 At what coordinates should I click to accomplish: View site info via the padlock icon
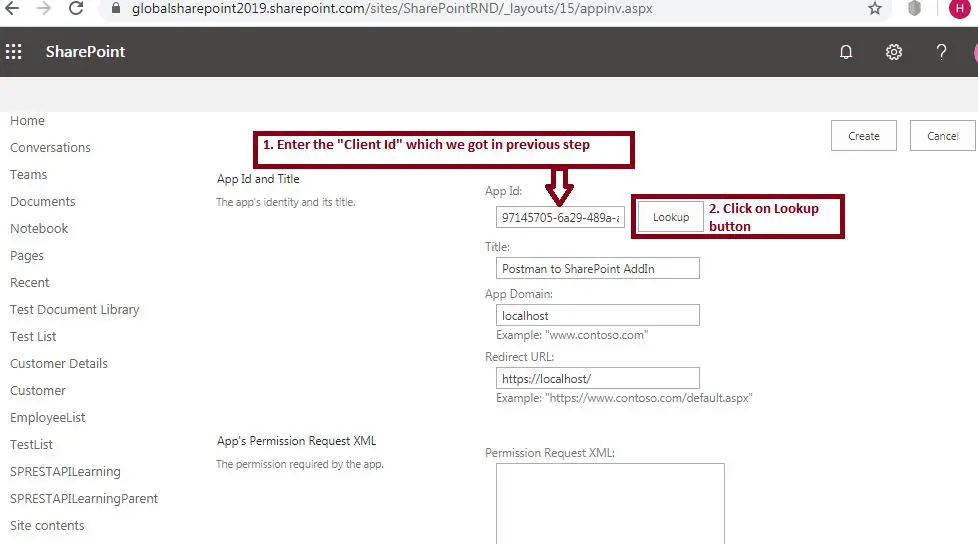pyautogui.click(x=115, y=9)
